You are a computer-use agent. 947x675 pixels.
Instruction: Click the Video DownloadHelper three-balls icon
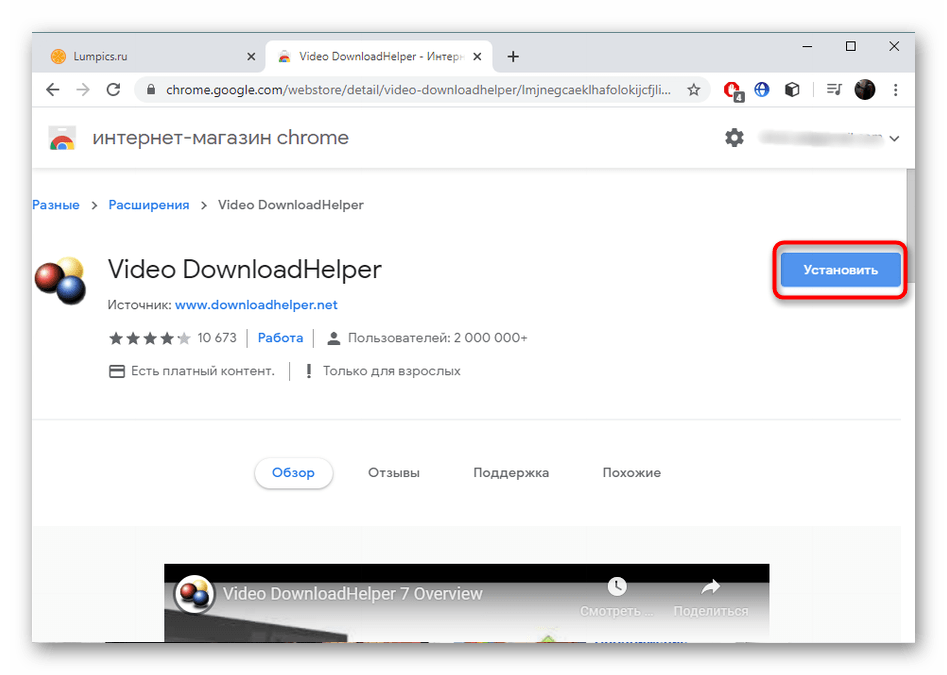point(60,280)
